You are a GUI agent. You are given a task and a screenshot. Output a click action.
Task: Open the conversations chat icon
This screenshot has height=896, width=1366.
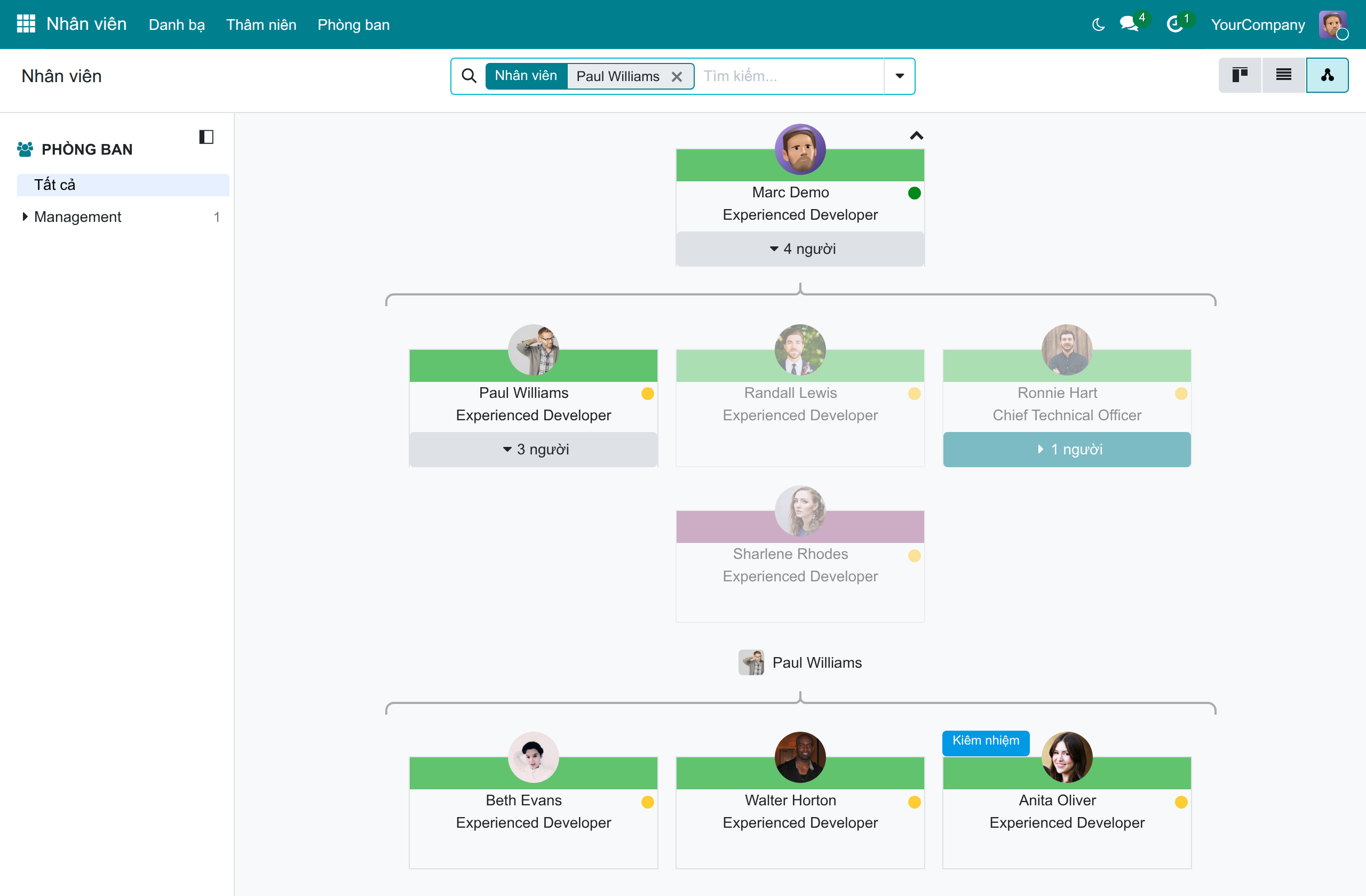(x=1129, y=25)
